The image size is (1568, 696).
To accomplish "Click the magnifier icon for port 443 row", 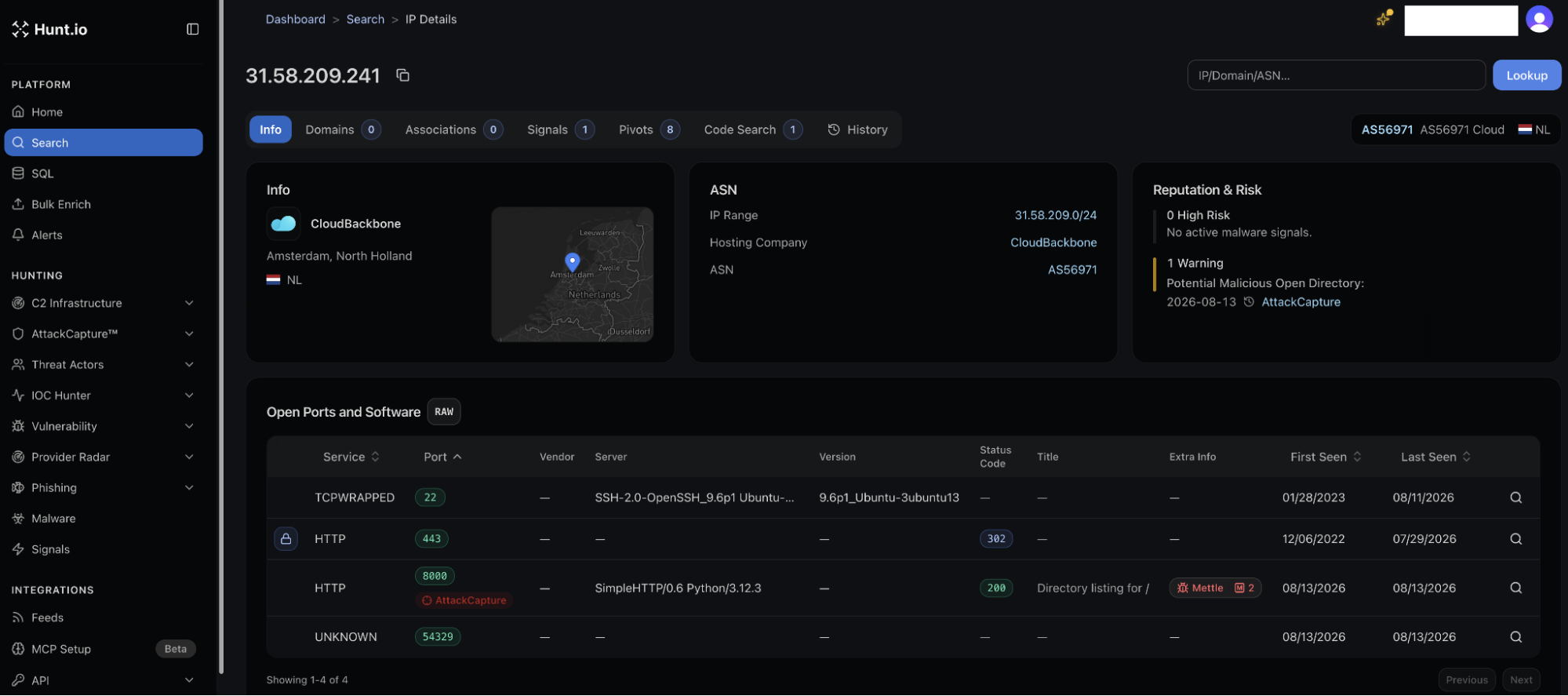I will click(1515, 539).
